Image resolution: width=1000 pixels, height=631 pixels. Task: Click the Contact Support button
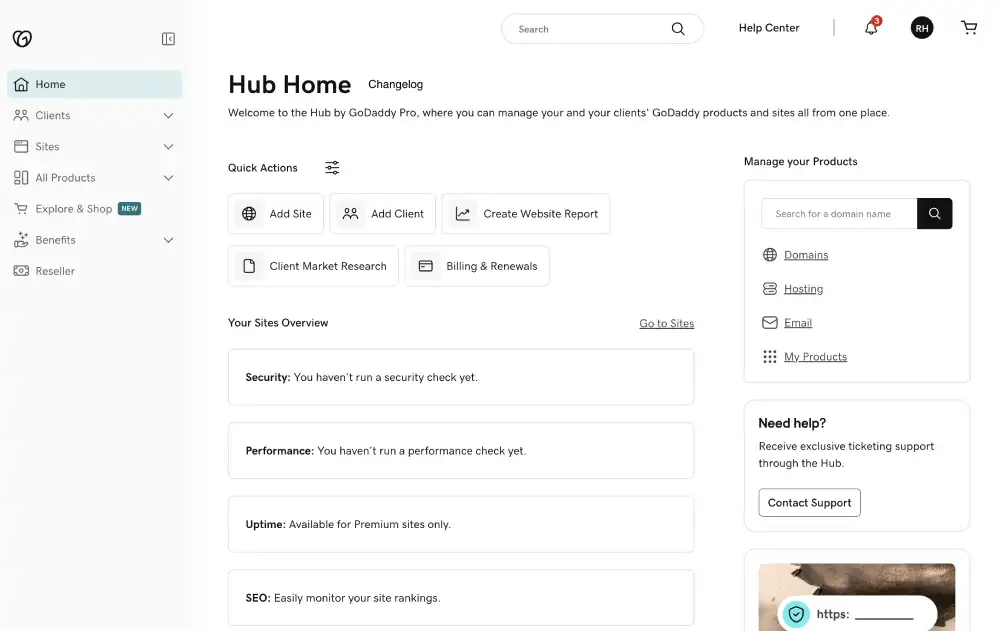809,502
